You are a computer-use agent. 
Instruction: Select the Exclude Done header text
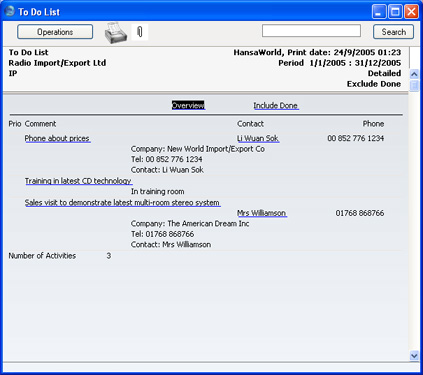coord(374,84)
